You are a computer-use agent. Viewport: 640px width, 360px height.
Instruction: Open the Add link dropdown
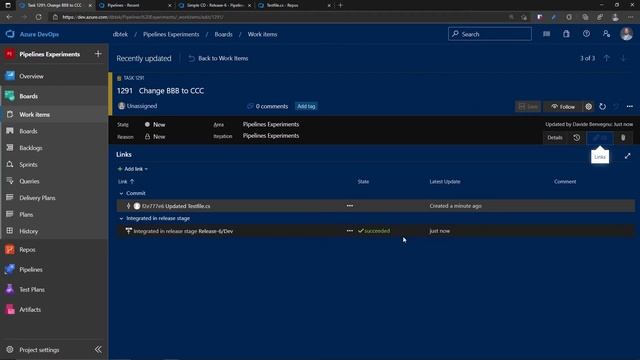(133, 169)
